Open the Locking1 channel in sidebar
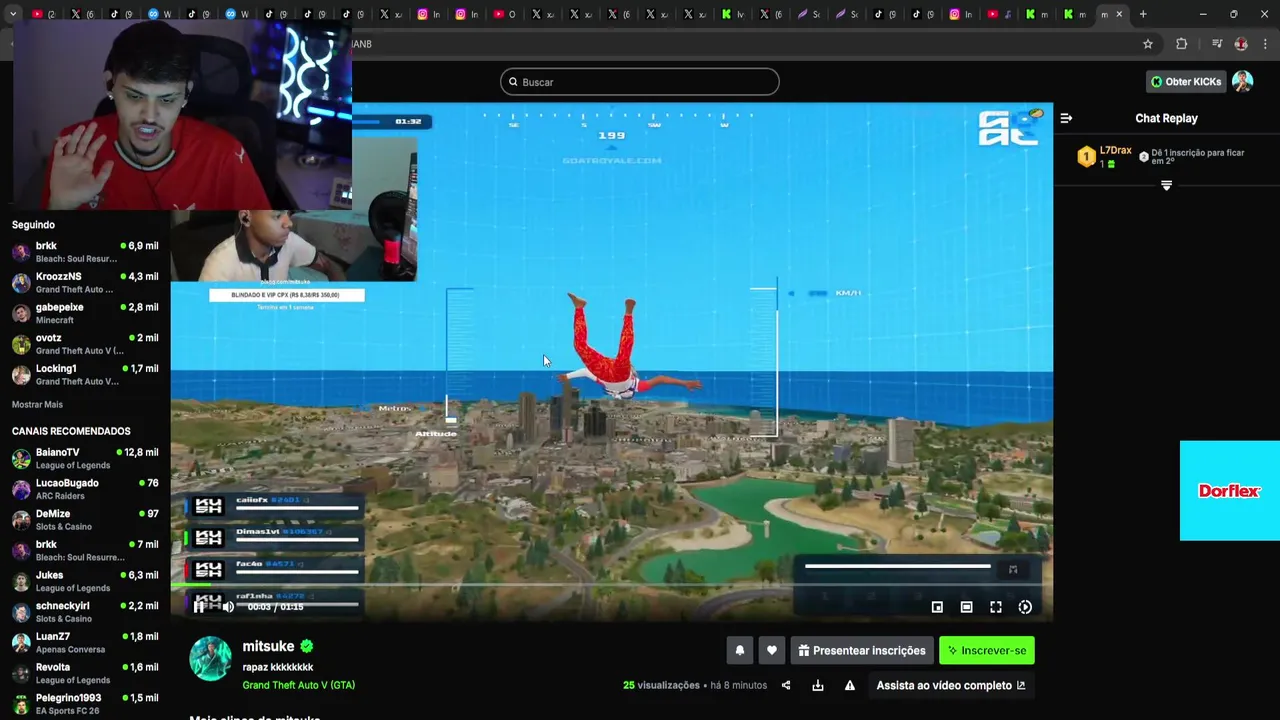This screenshot has width=1280, height=720. click(85, 375)
